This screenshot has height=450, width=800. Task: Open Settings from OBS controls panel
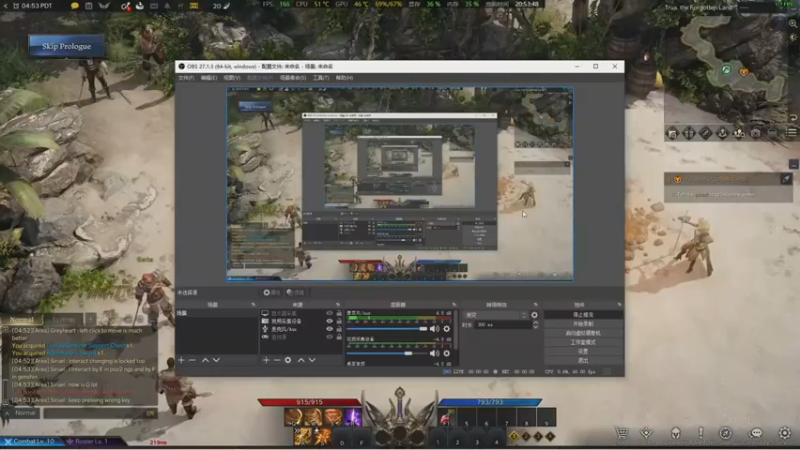coord(583,352)
